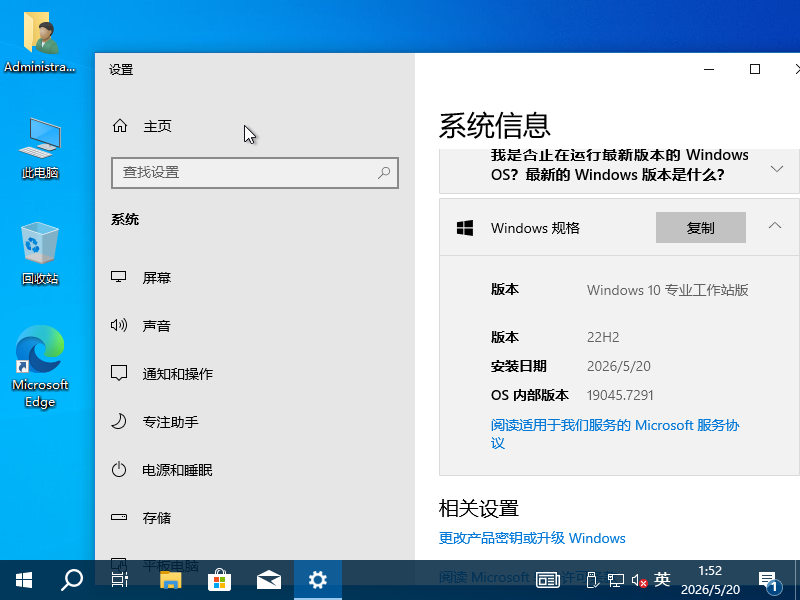The height and width of the screenshot is (600, 800).
Task: Open the Windows Start menu
Action: click(24, 580)
